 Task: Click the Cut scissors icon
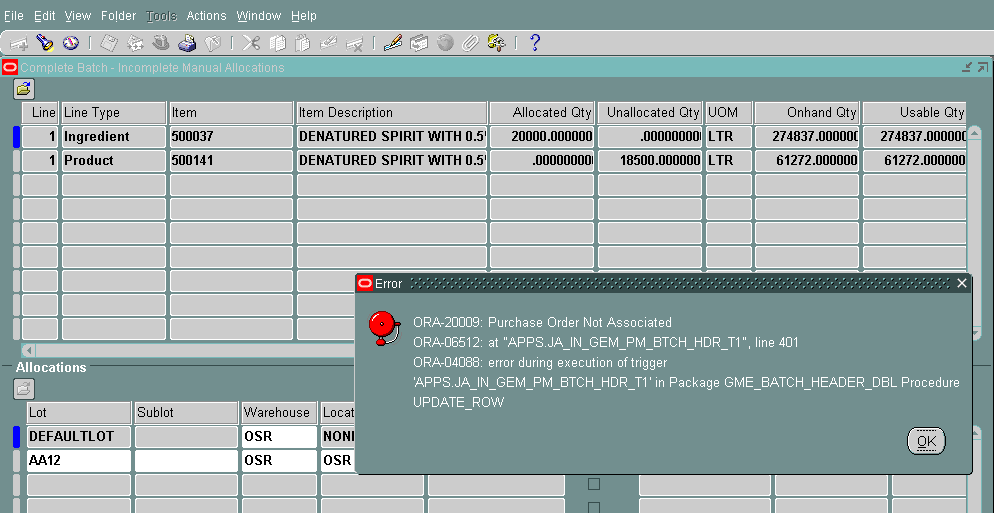click(x=252, y=43)
